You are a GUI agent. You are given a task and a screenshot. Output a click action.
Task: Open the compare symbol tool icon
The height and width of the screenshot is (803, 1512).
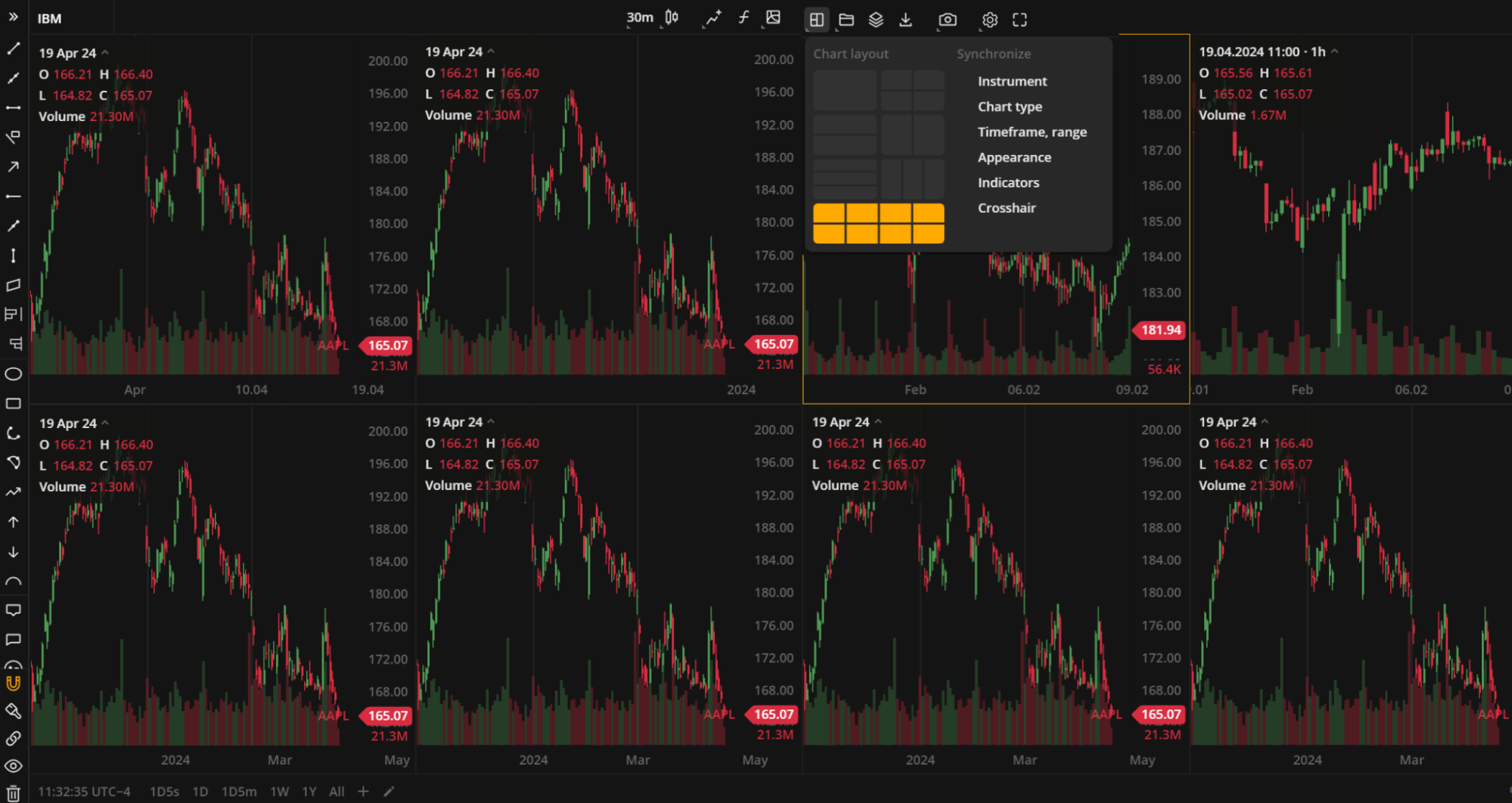pos(712,17)
